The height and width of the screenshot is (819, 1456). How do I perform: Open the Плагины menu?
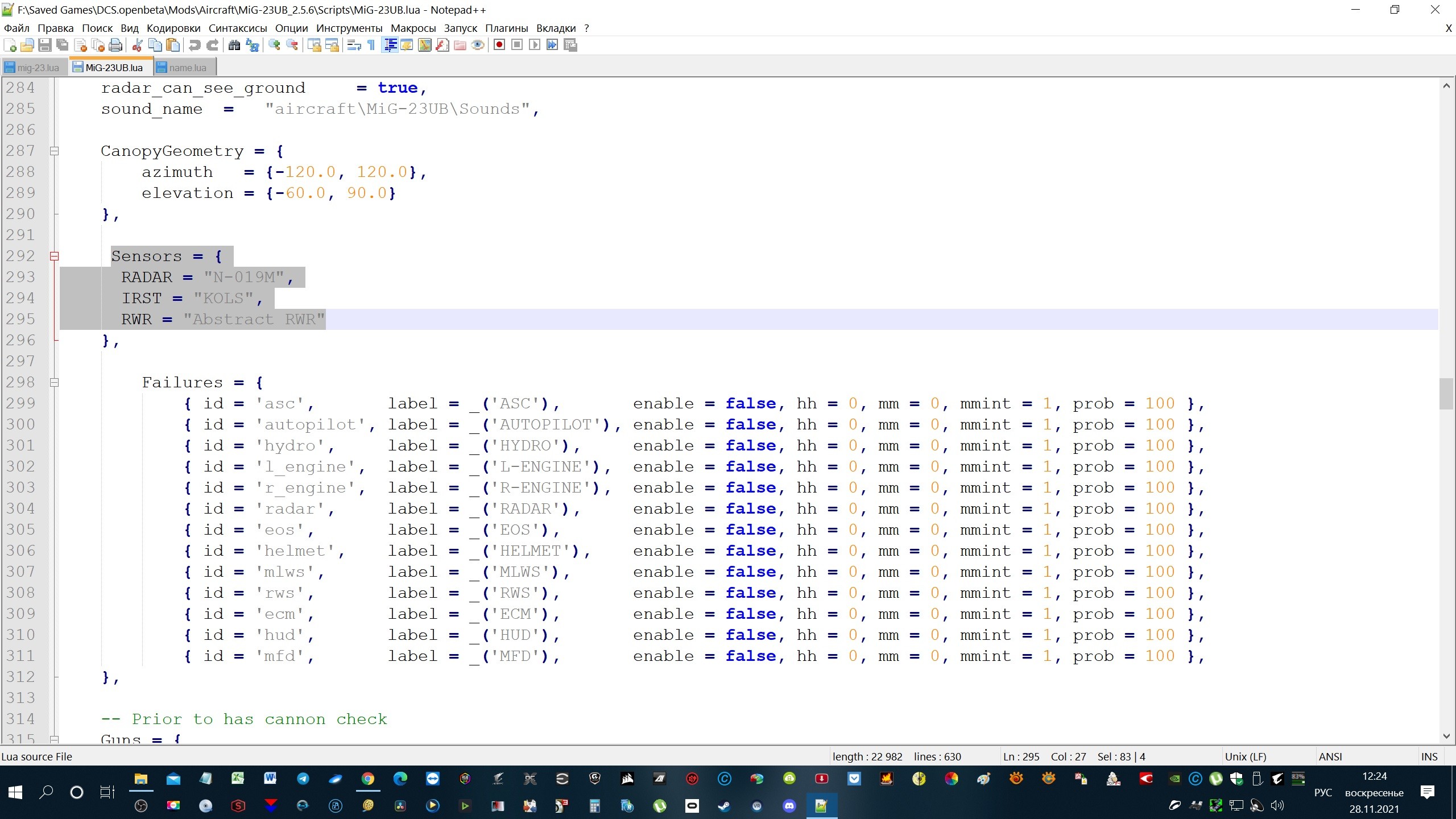[506, 28]
